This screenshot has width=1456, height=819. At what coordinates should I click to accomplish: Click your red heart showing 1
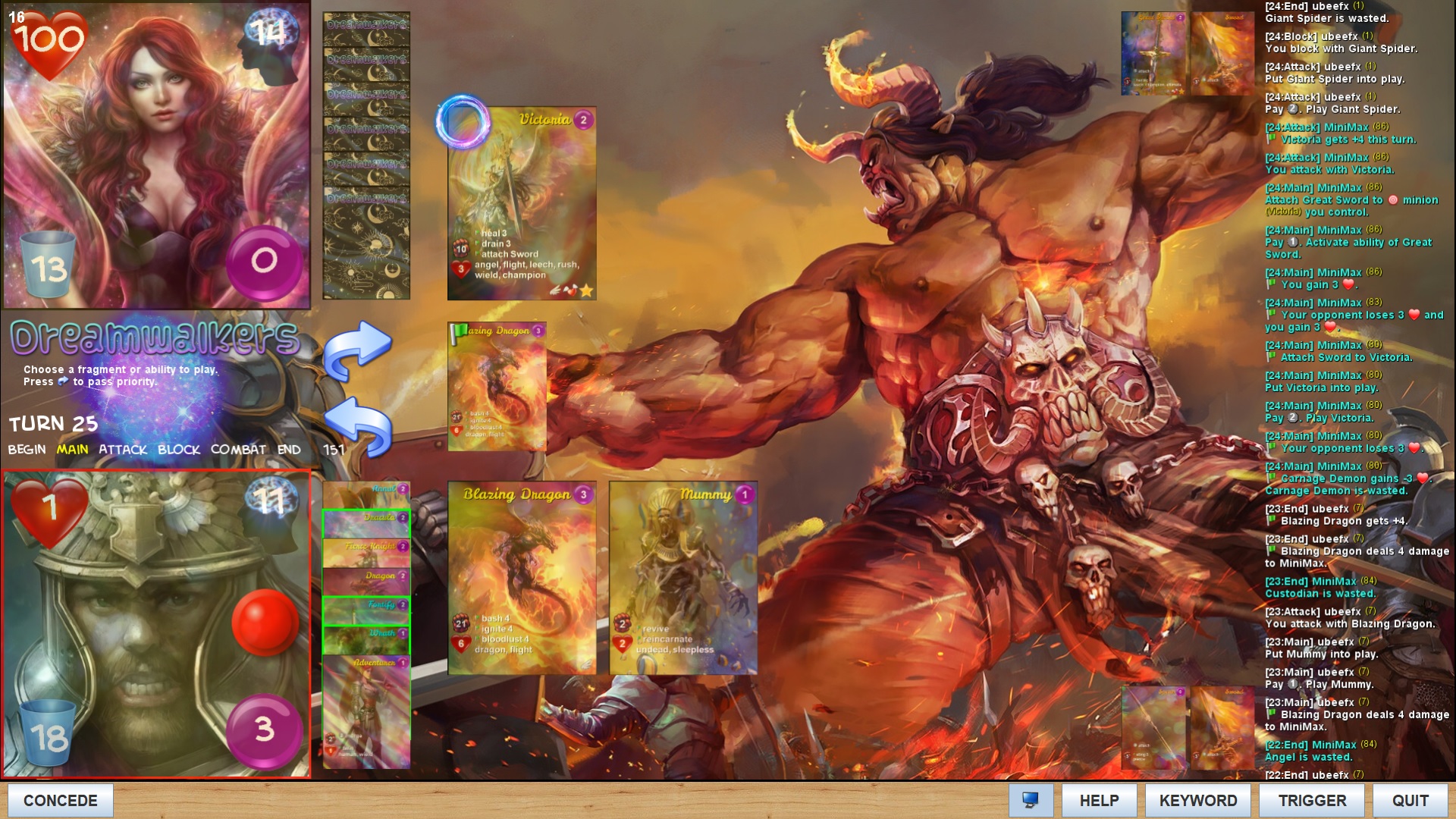49,510
